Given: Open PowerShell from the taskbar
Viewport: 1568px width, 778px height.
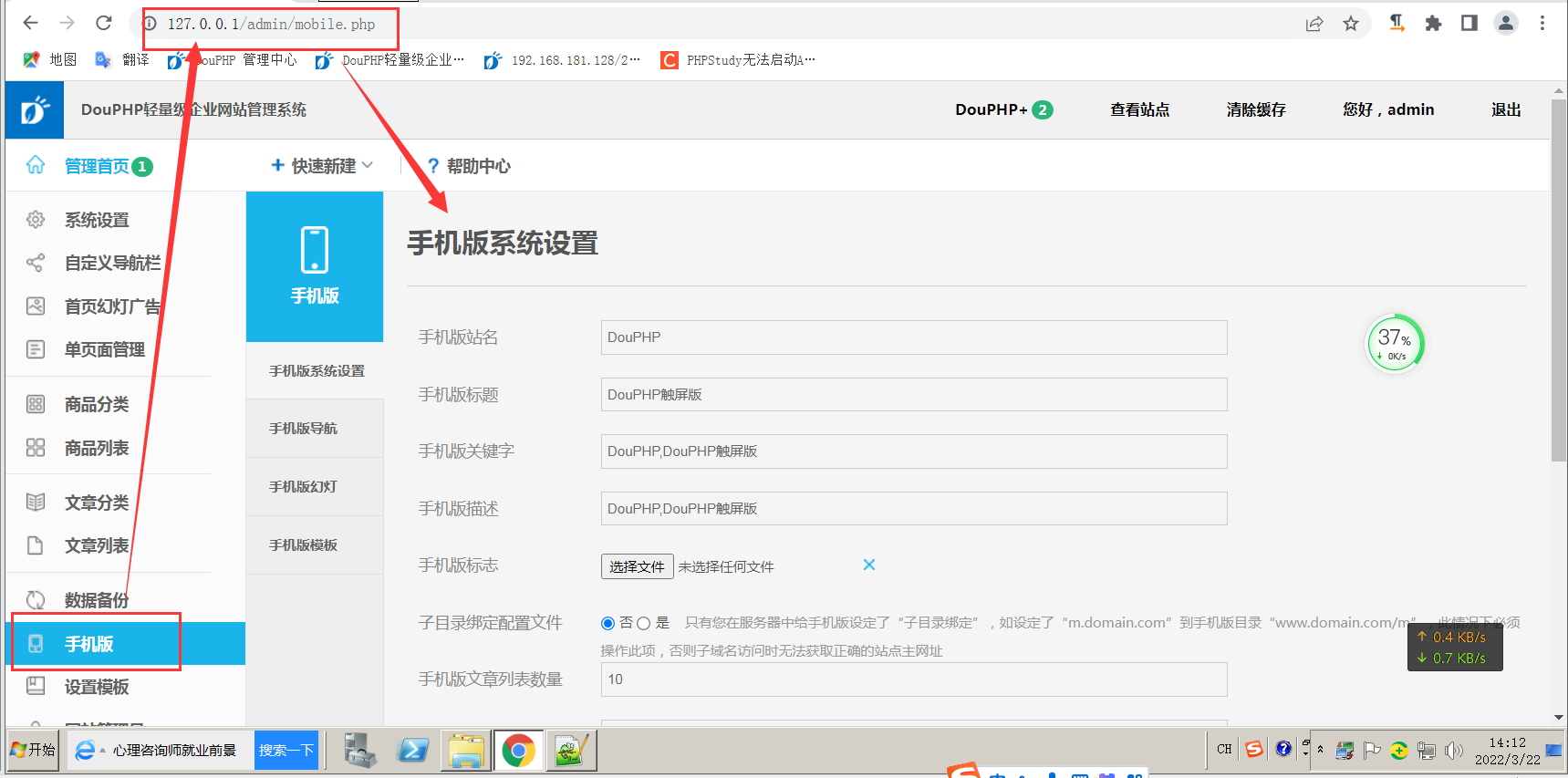Looking at the screenshot, I should pyautogui.click(x=413, y=751).
